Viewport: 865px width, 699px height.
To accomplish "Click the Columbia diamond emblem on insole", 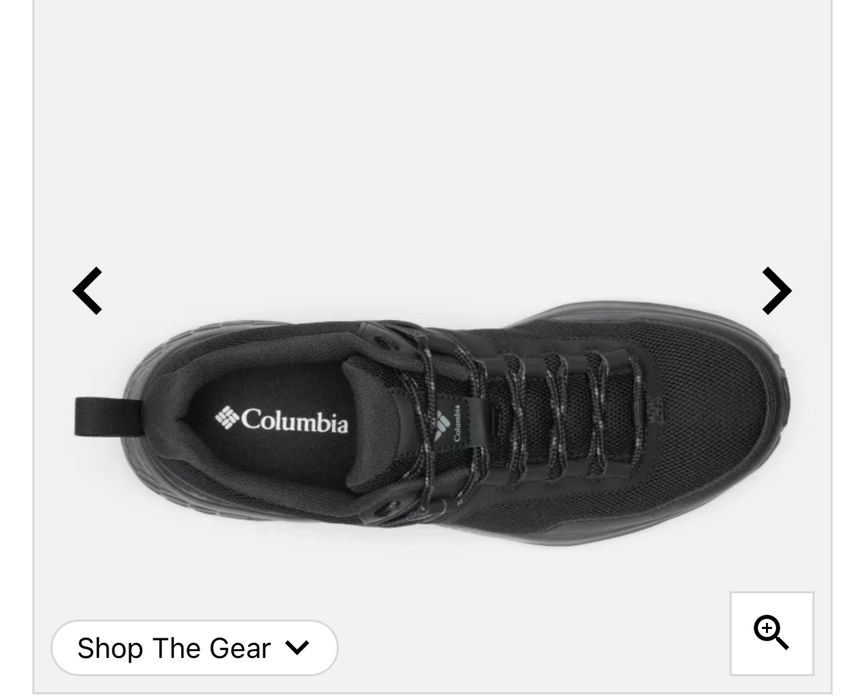I will [x=227, y=417].
